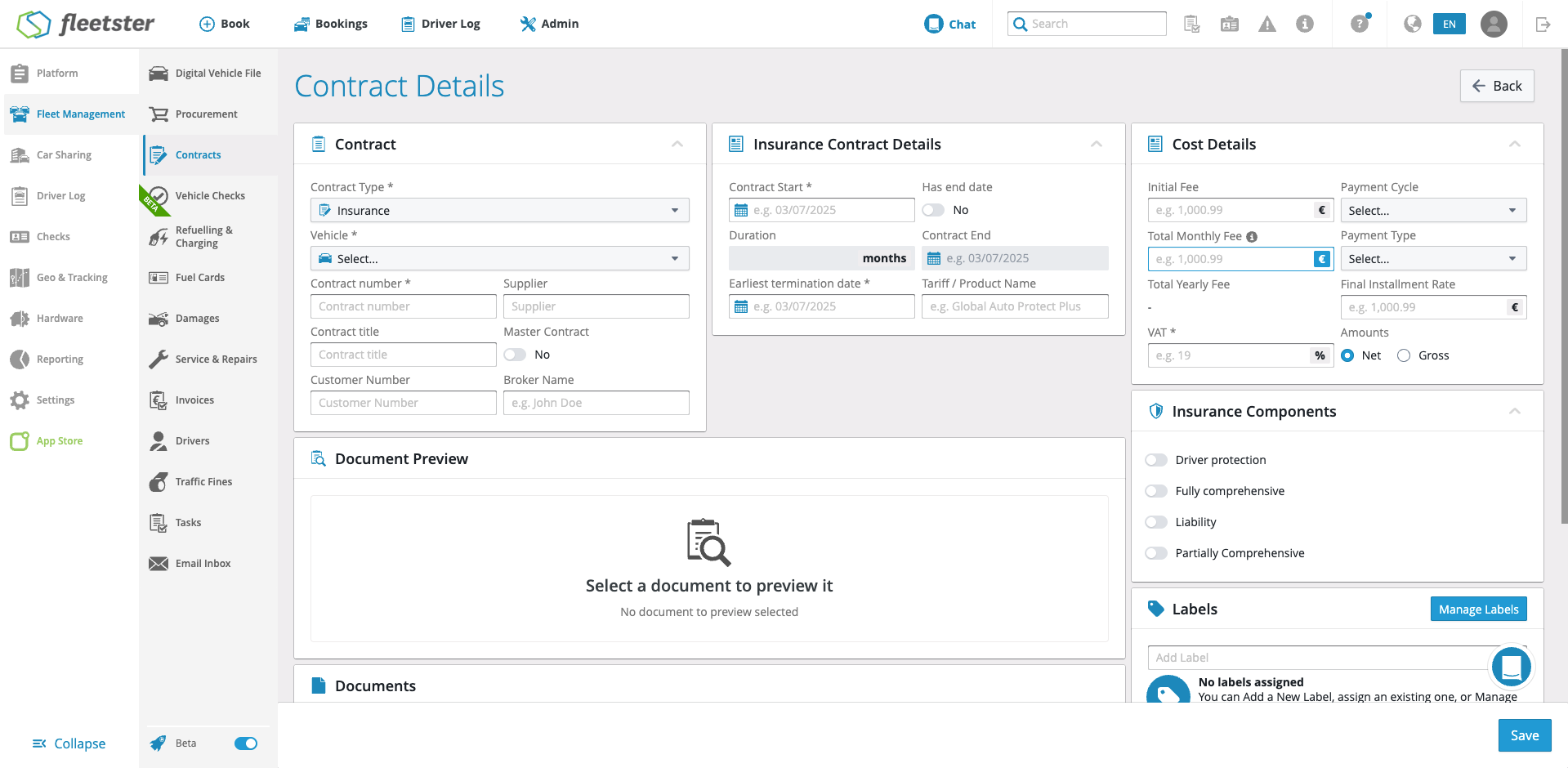Open the document checklist icon in header

[1192, 24]
